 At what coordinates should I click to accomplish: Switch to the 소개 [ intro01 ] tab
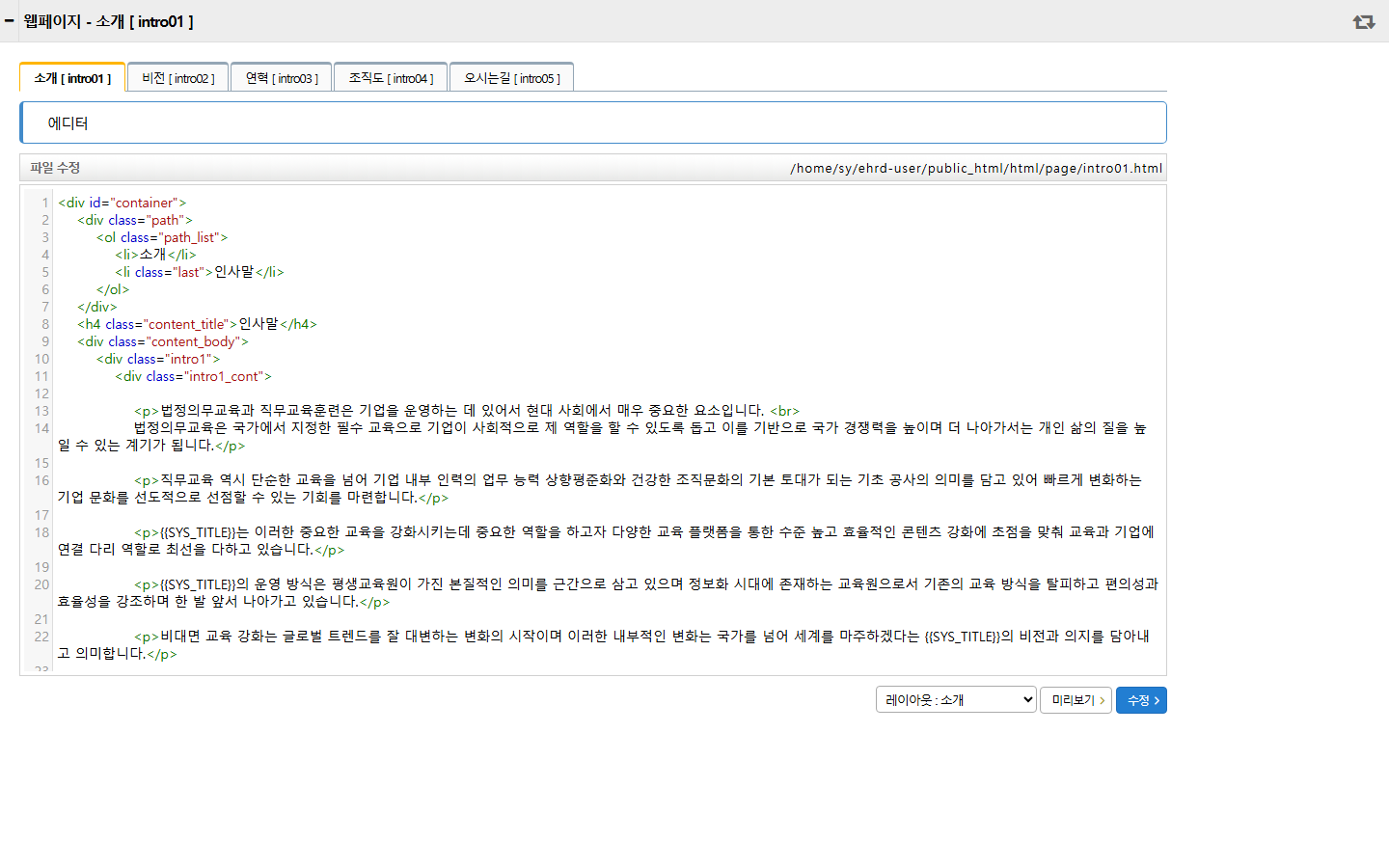tap(72, 78)
